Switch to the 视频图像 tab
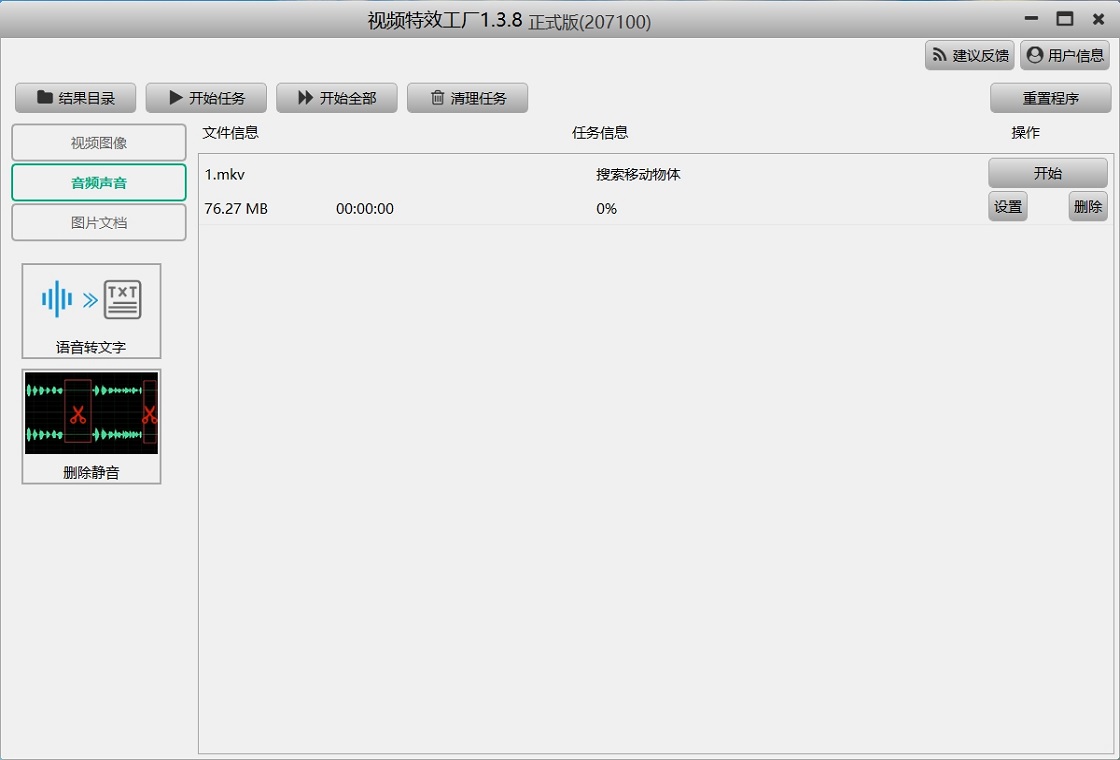The width and height of the screenshot is (1120, 760). [x=99, y=143]
